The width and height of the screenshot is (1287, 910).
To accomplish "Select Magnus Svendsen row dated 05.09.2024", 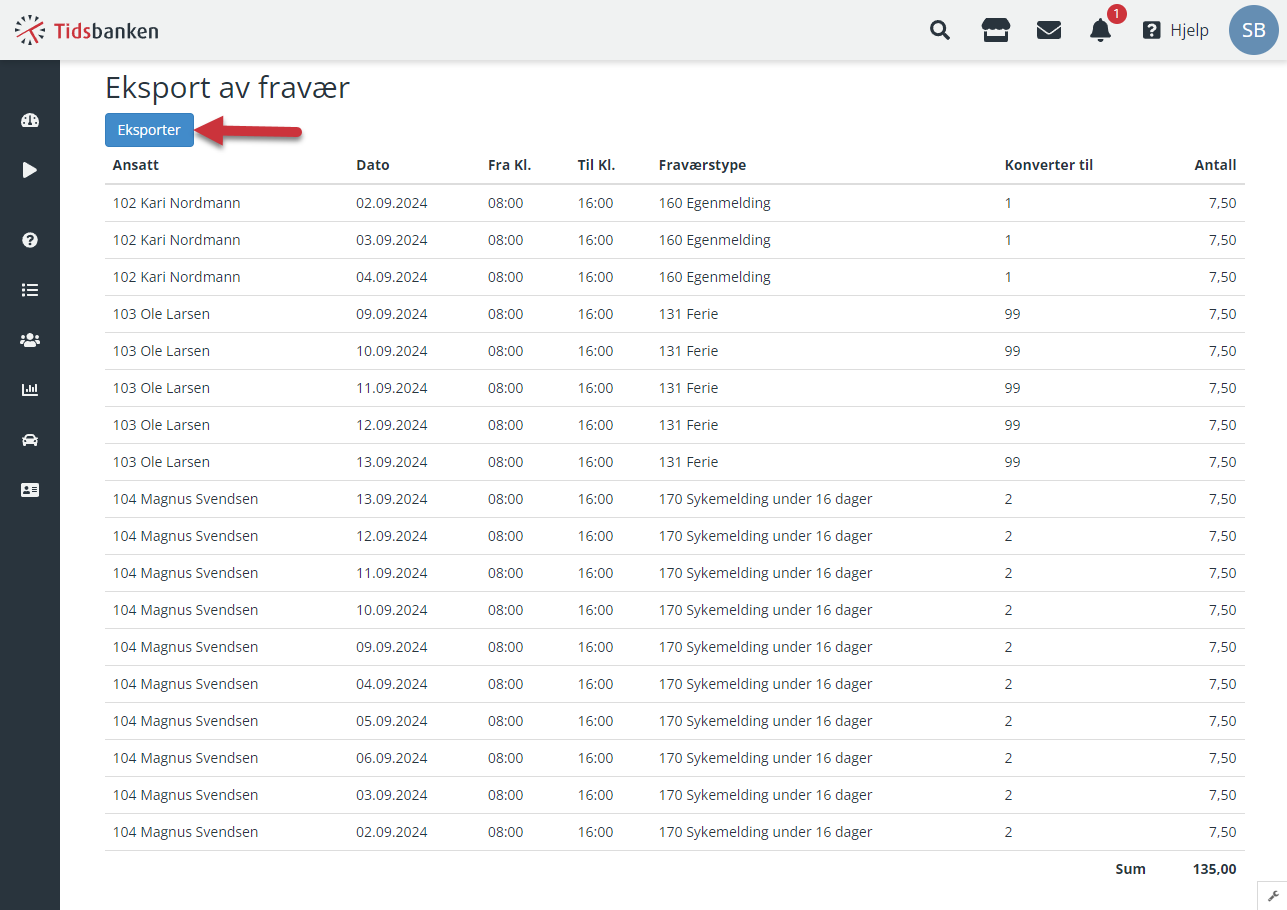I will tap(675, 721).
